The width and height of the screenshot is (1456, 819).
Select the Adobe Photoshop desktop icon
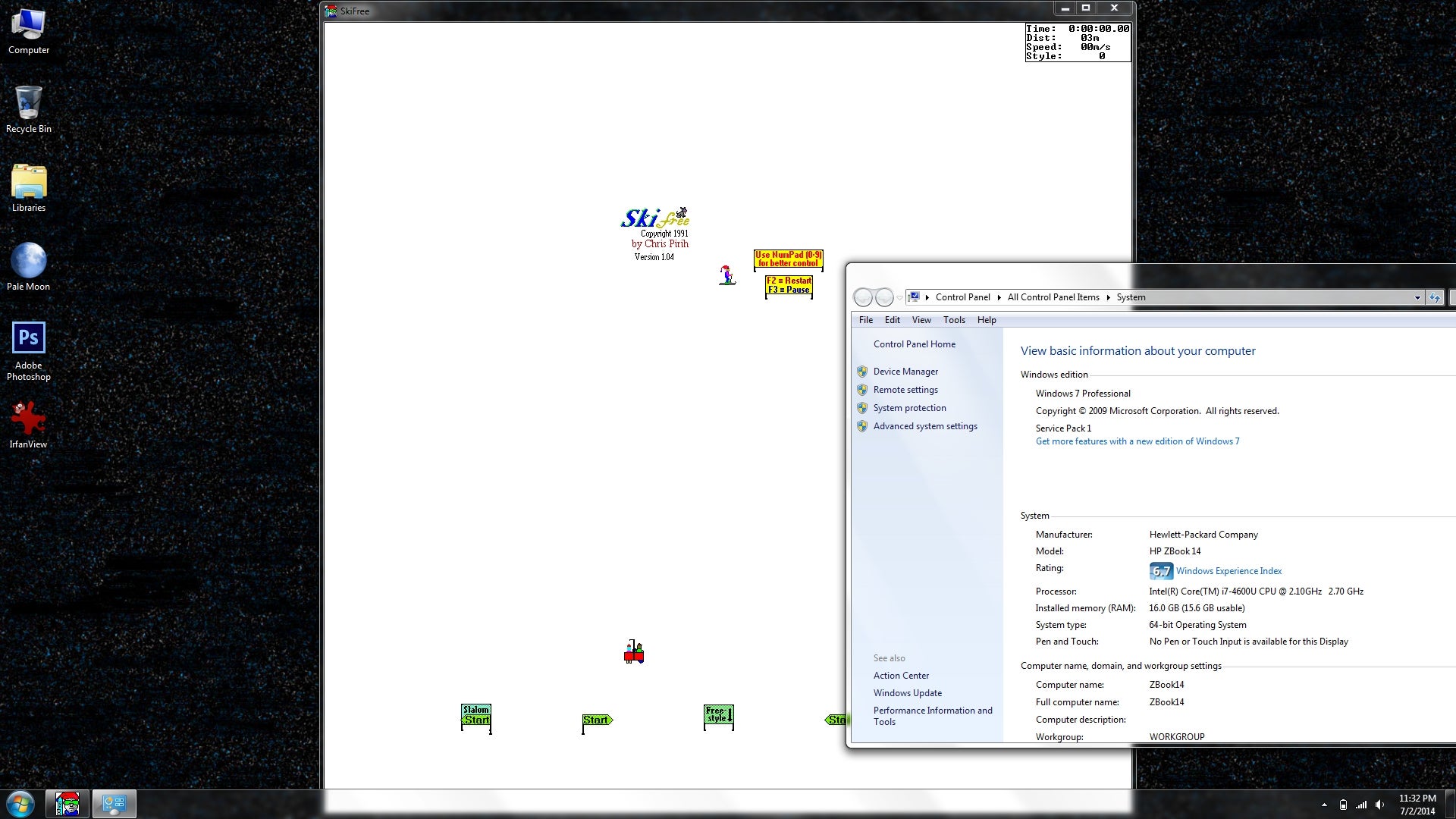pos(29,351)
